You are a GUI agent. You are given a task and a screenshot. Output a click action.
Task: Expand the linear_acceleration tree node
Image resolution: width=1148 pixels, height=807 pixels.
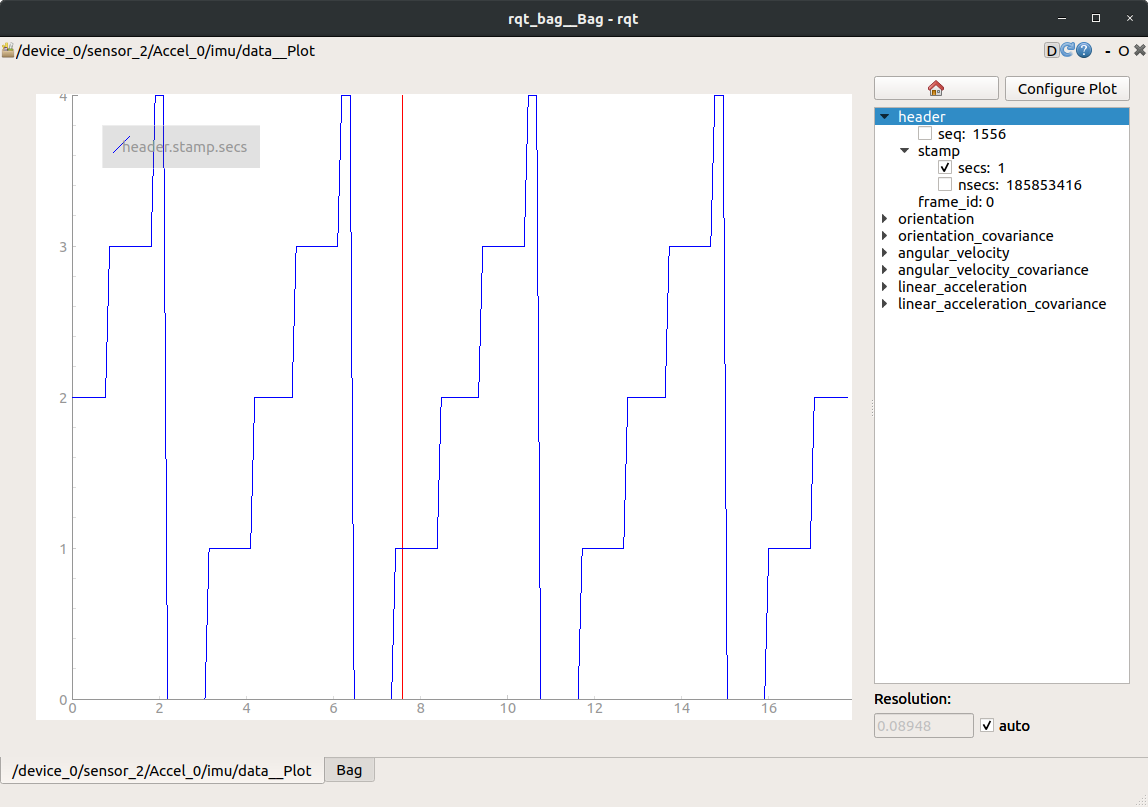[884, 287]
